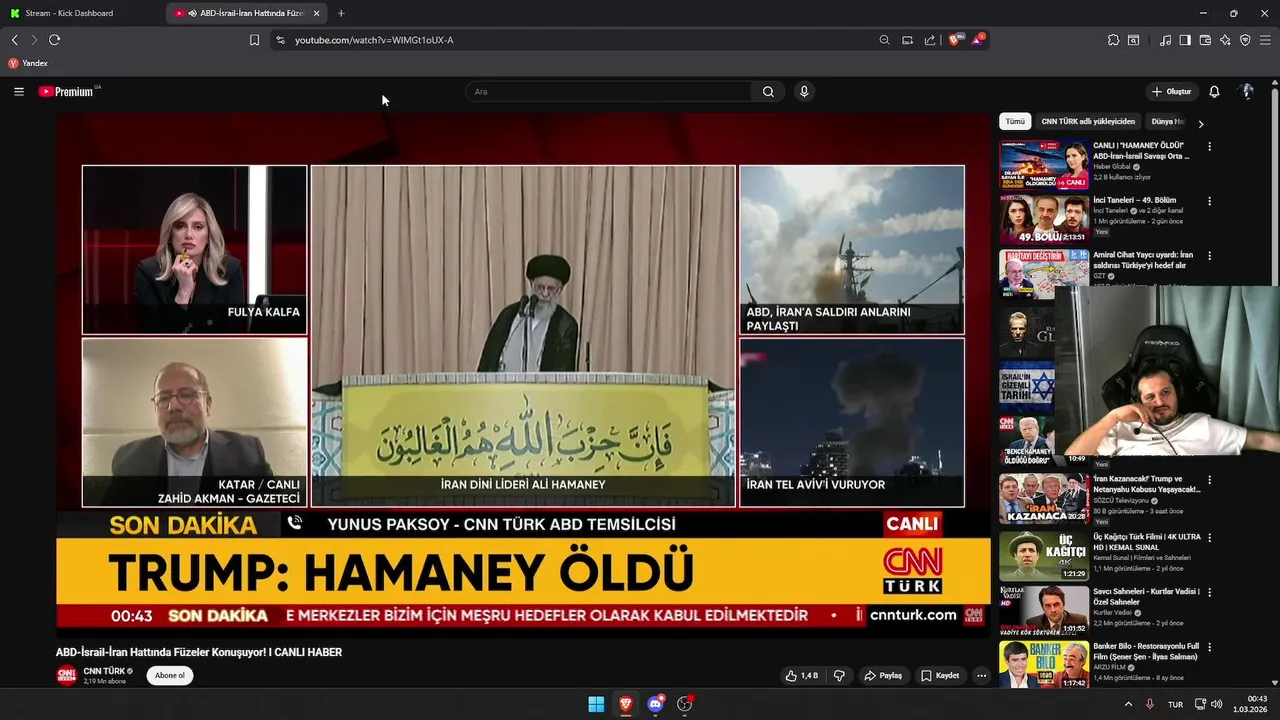Open YouTube notifications bell

click(1214, 91)
